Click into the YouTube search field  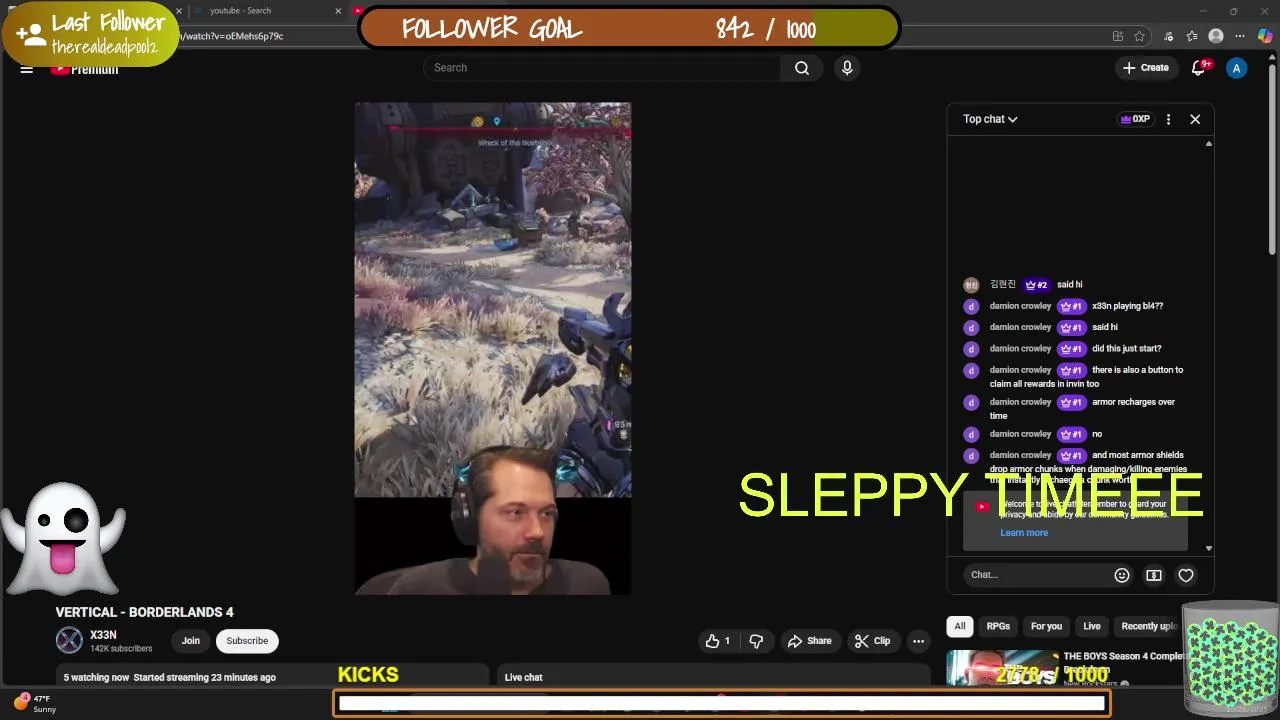[x=602, y=68]
